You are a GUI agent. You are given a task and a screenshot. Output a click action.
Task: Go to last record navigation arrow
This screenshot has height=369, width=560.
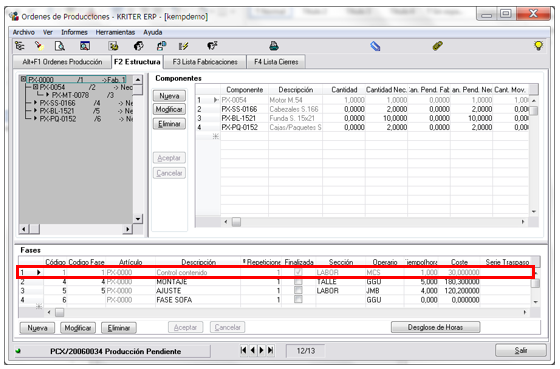pyautogui.click(x=270, y=350)
